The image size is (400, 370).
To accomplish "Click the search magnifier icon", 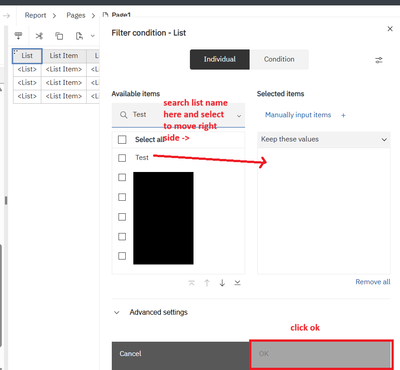I will tap(124, 115).
